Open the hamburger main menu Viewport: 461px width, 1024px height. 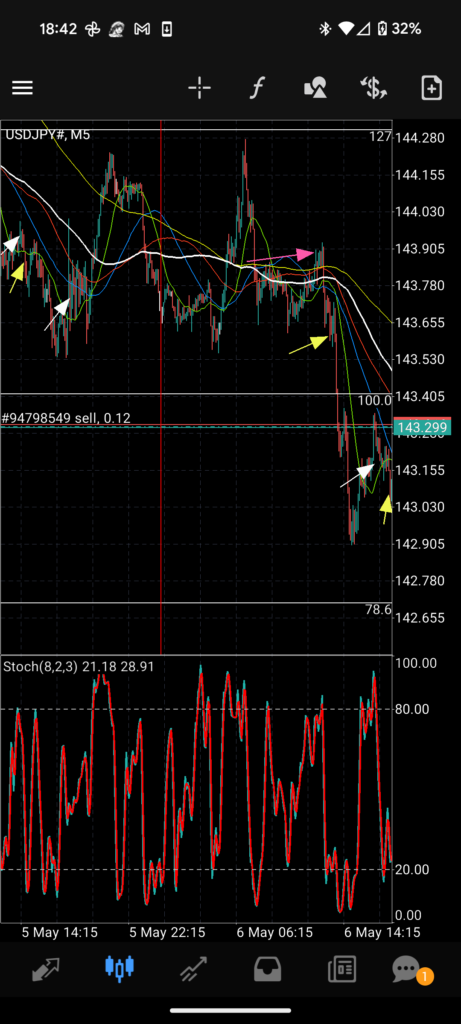[x=22, y=88]
